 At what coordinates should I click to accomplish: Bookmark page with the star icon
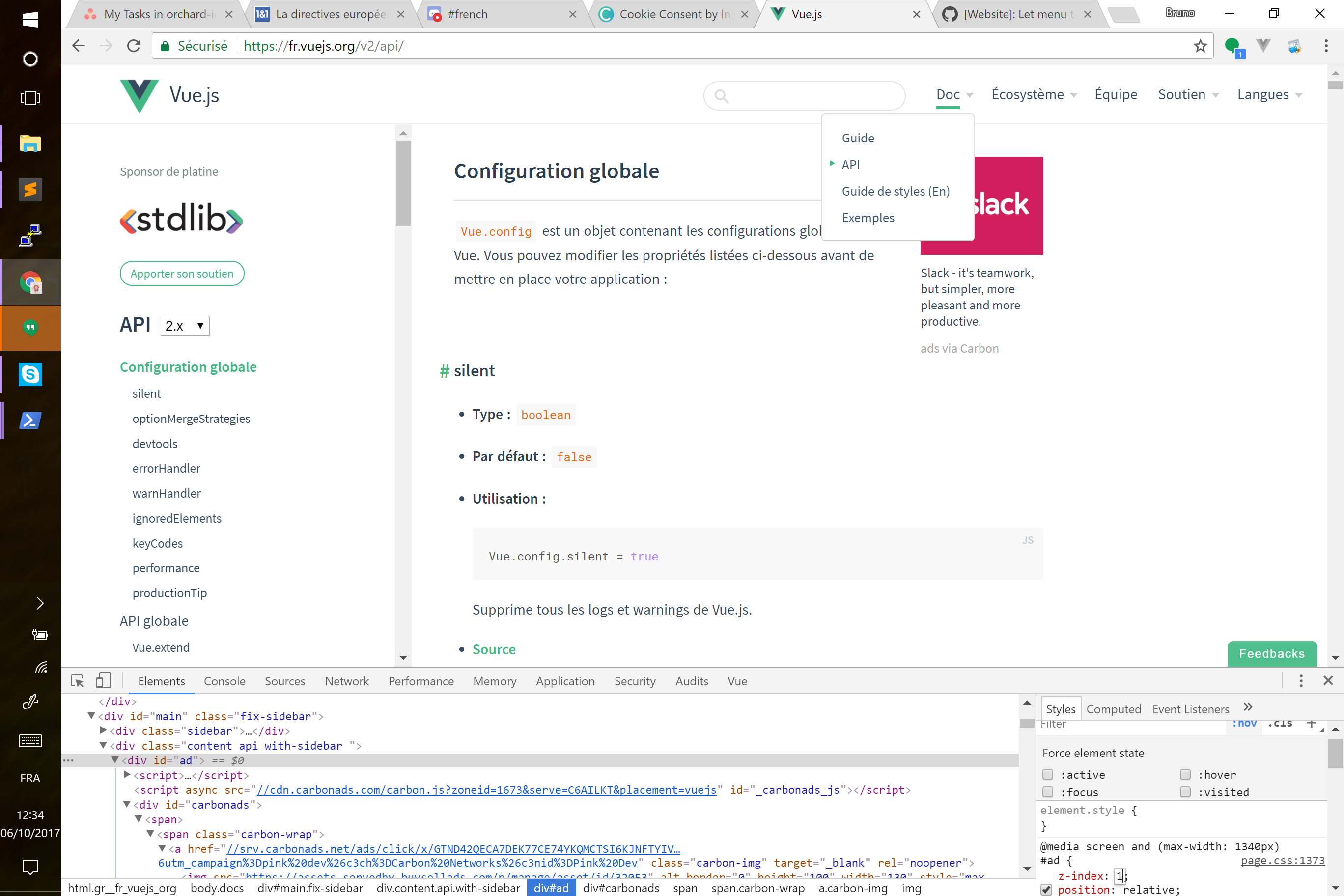(1200, 46)
